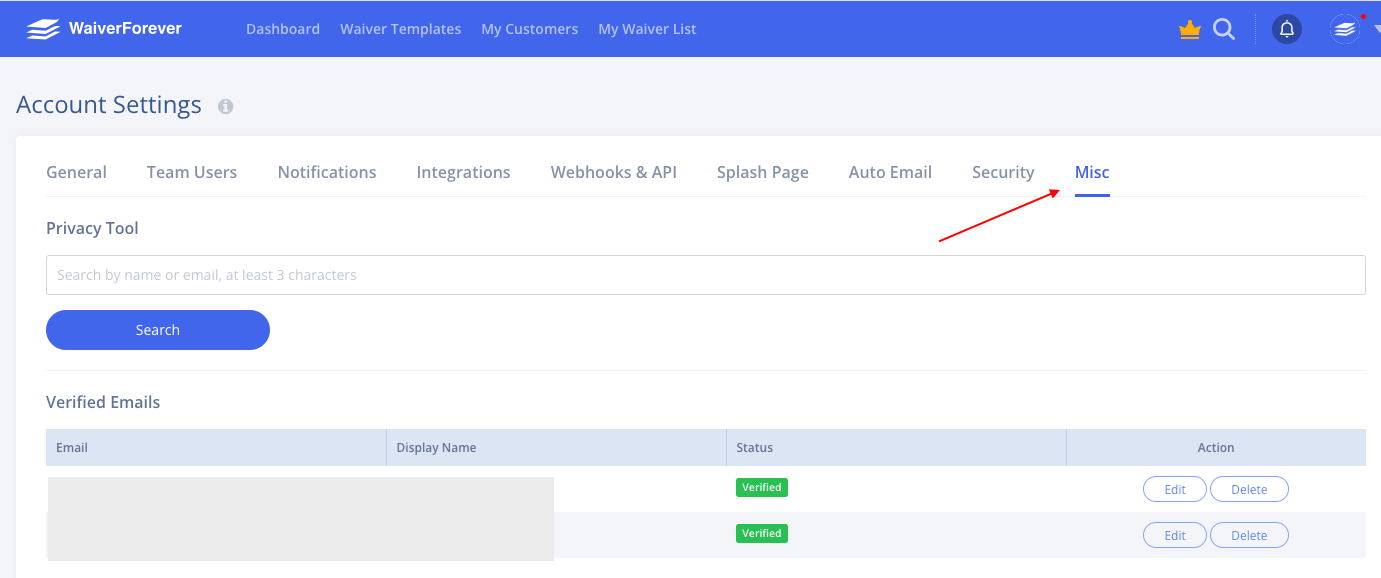Click the account avatar icon
The height and width of the screenshot is (578, 1381).
[1345, 30]
